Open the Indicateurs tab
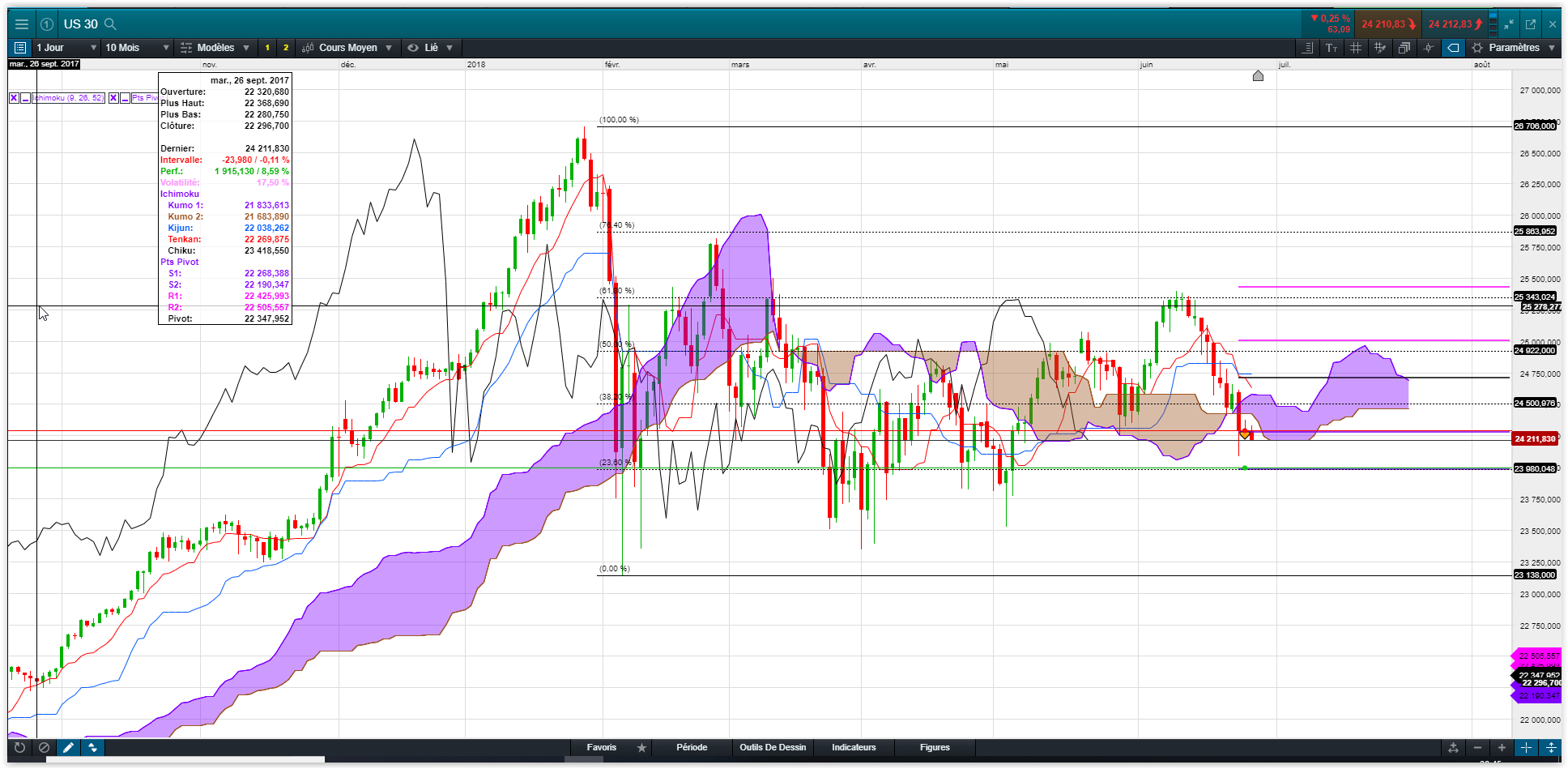Screen dimensions: 1568x769 854,748
